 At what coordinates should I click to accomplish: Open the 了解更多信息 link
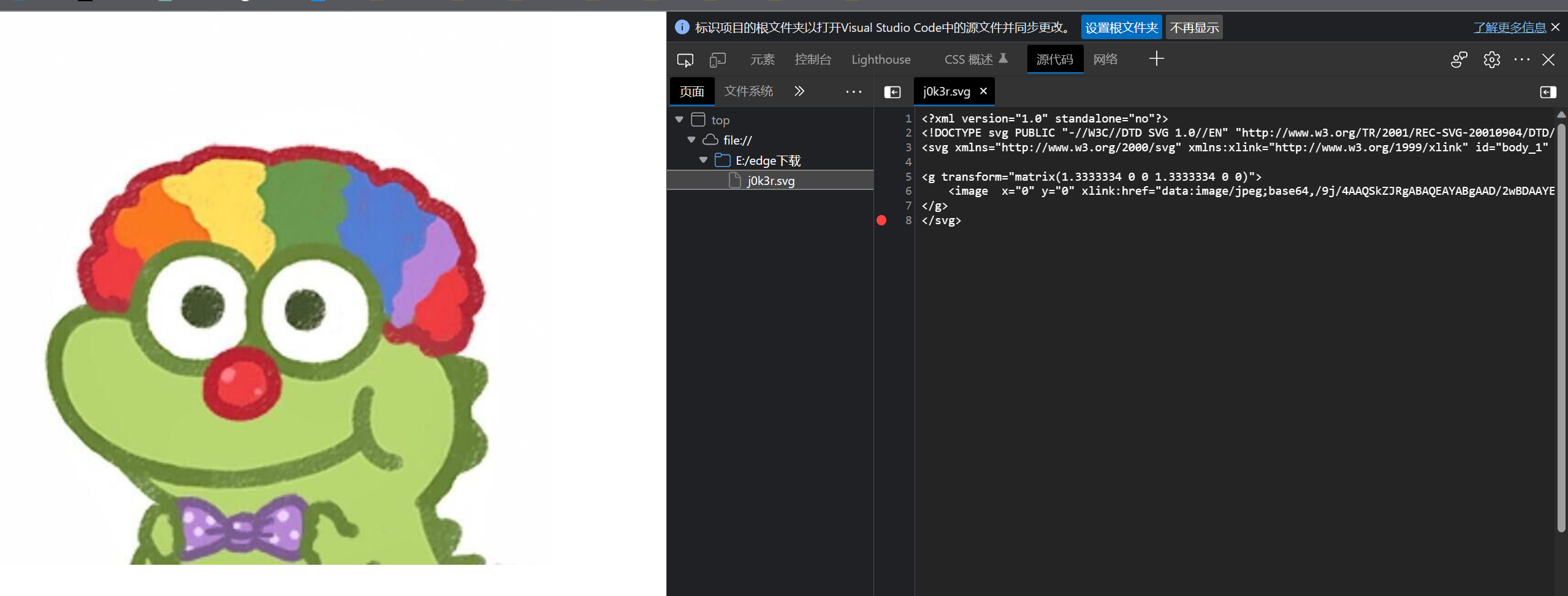tap(1510, 28)
